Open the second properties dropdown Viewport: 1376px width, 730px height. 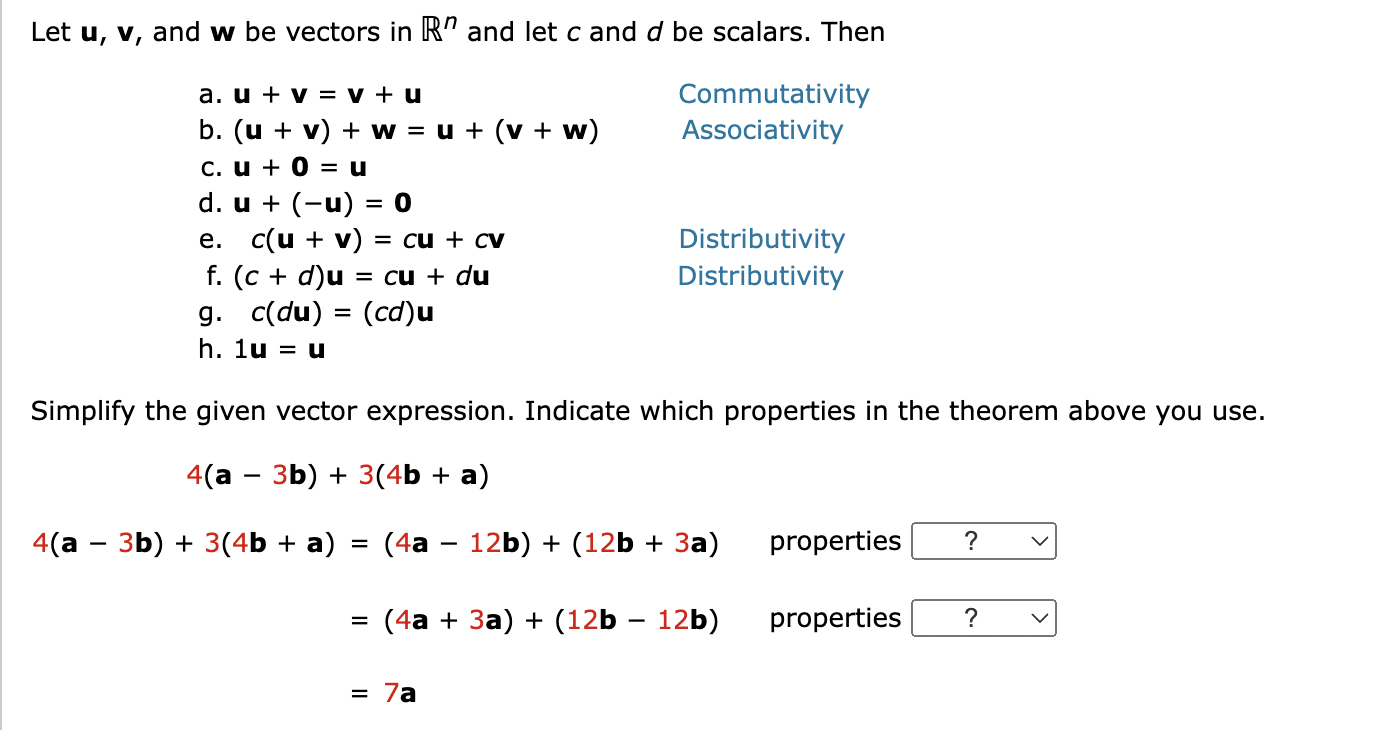coord(983,618)
